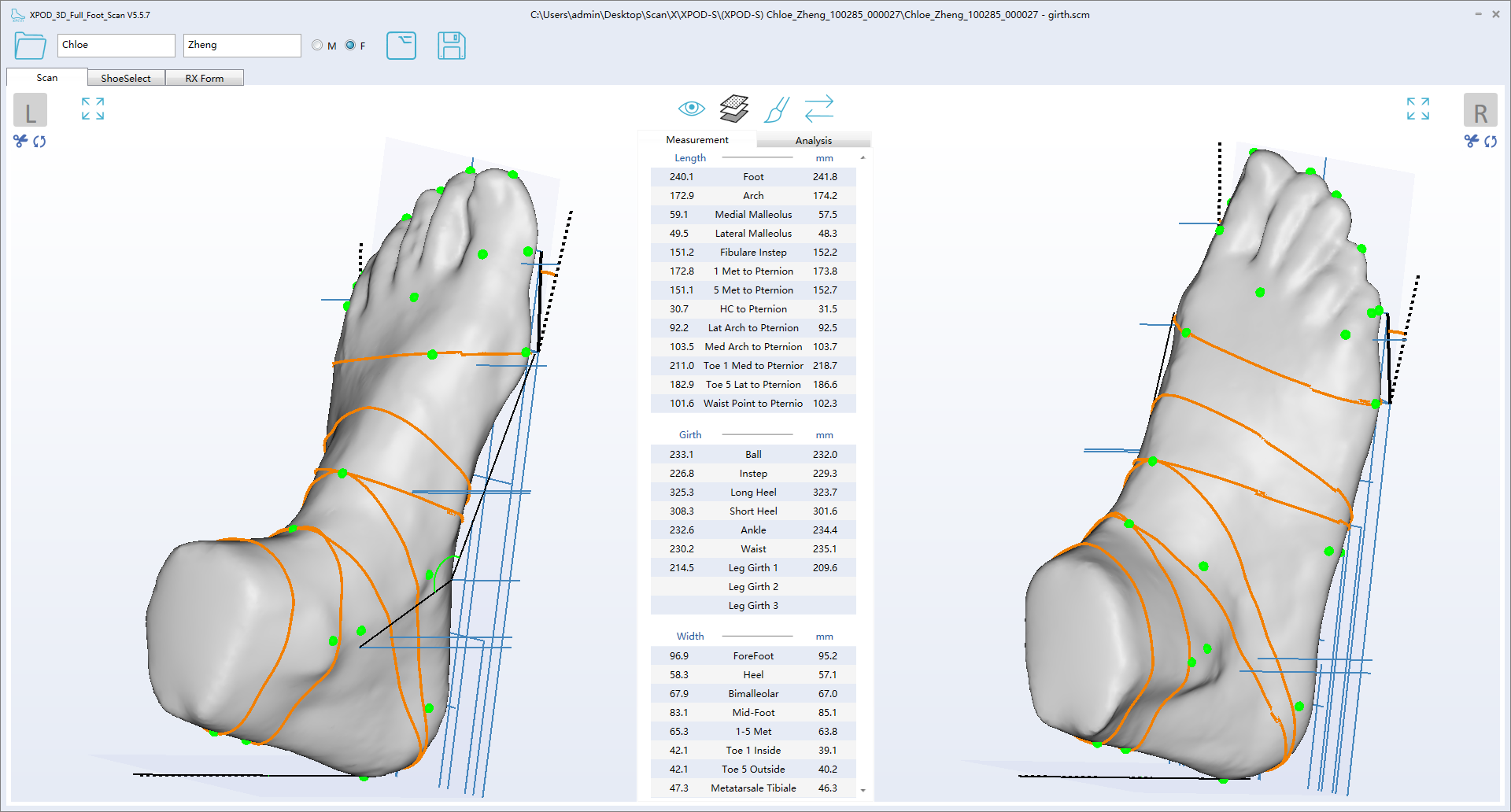The image size is (1511, 812).
Task: Open the Analysis tab
Action: (813, 140)
